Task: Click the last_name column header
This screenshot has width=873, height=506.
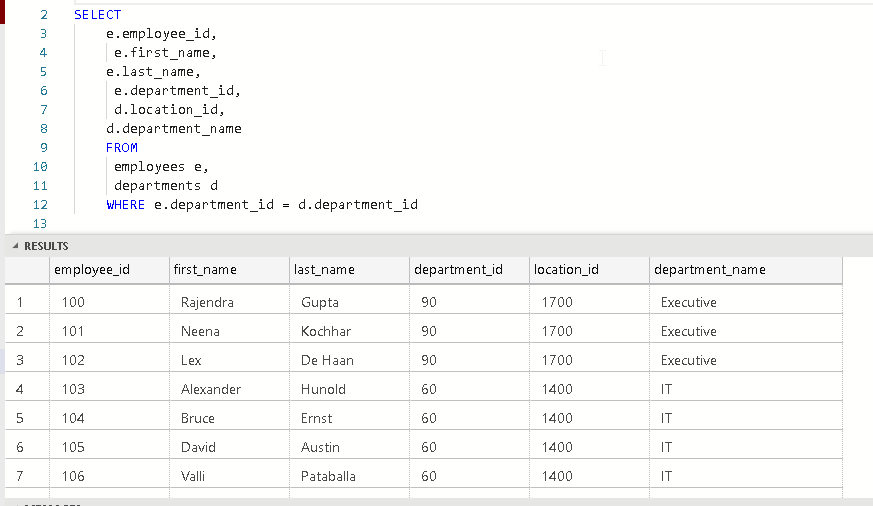Action: point(324,270)
